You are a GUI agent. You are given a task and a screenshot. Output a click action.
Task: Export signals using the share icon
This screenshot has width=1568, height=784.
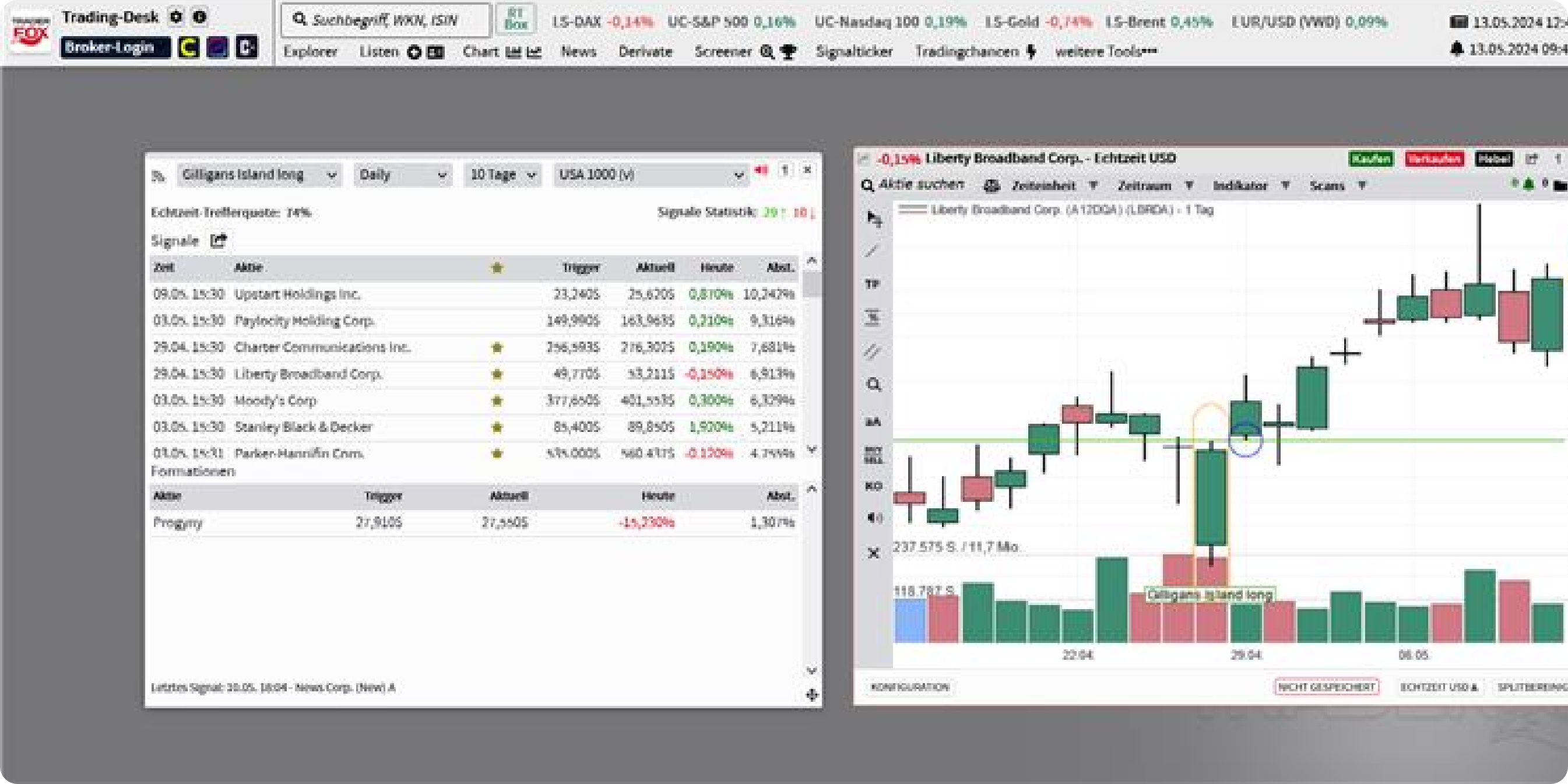[218, 240]
